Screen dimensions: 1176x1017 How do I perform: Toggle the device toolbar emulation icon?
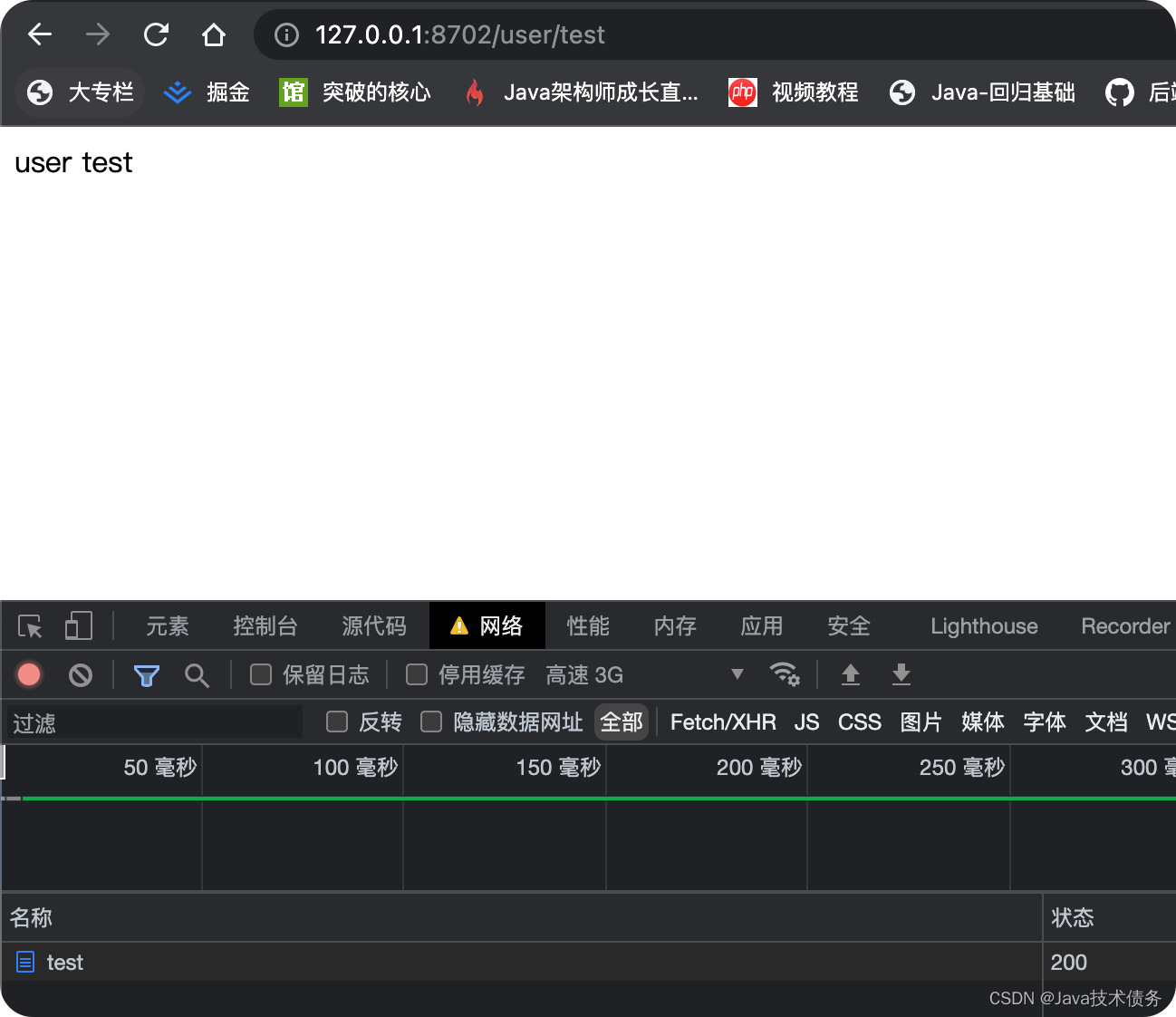click(78, 625)
